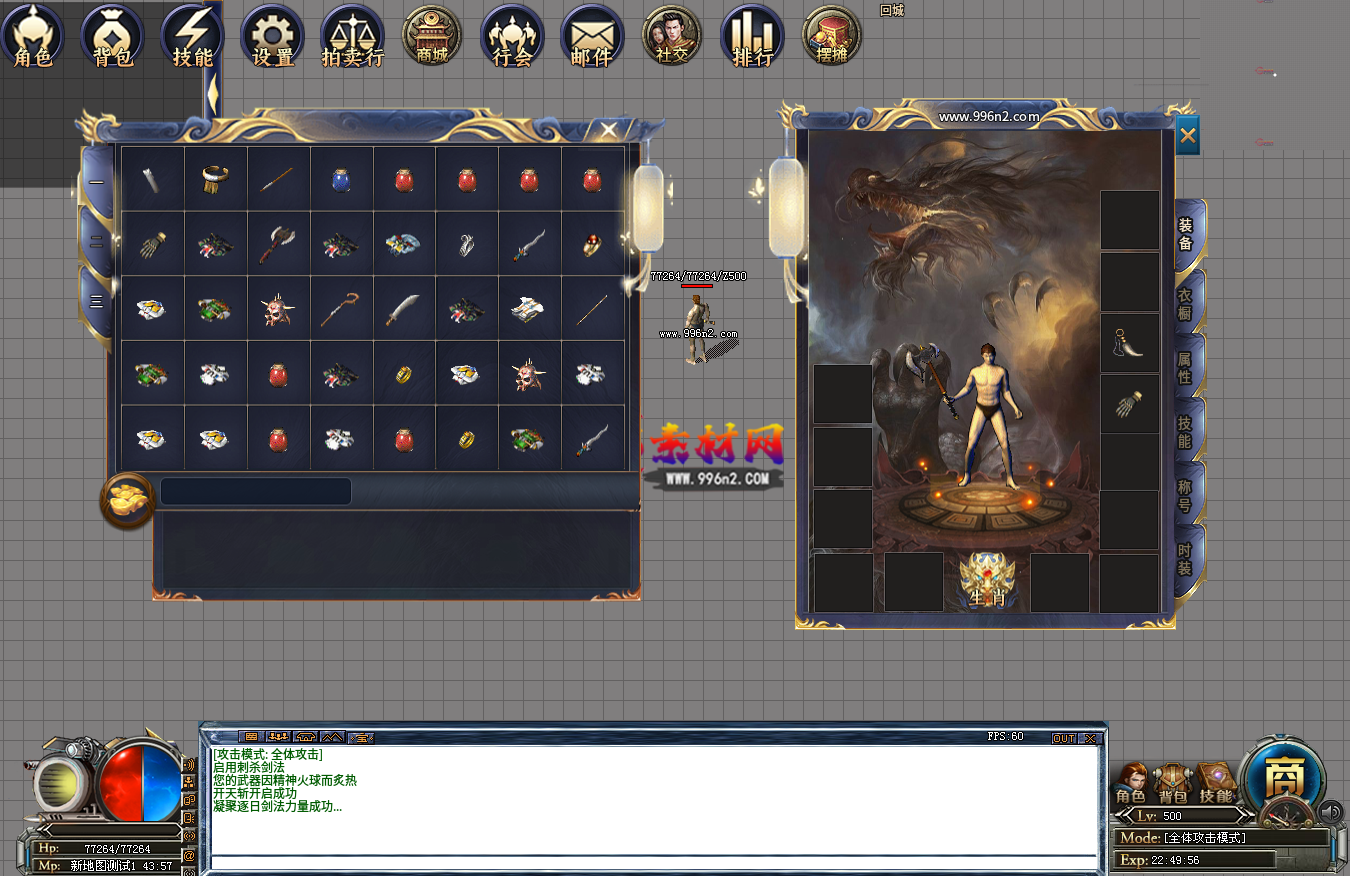This screenshot has height=876, width=1350.
Task: Select the grey stone shard item in bag
Action: [152, 180]
